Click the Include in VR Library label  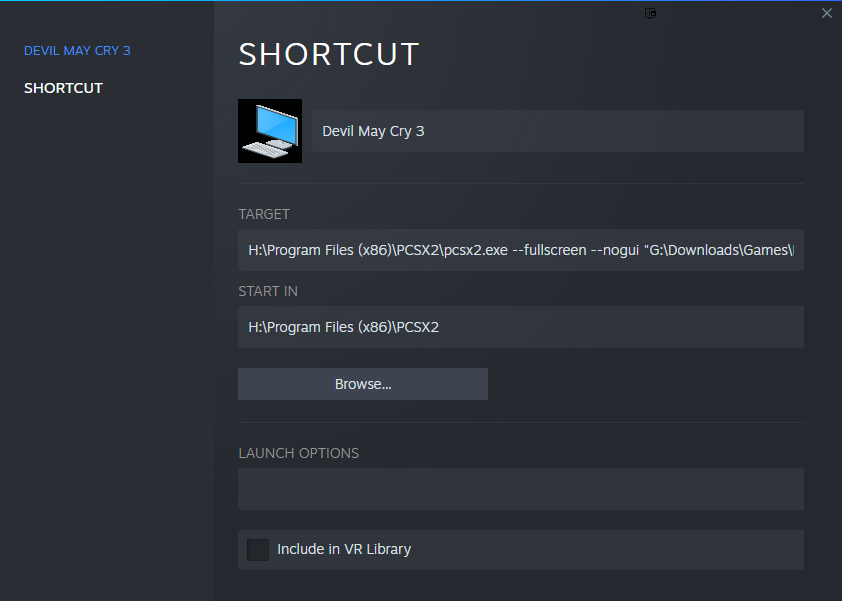click(x=344, y=549)
